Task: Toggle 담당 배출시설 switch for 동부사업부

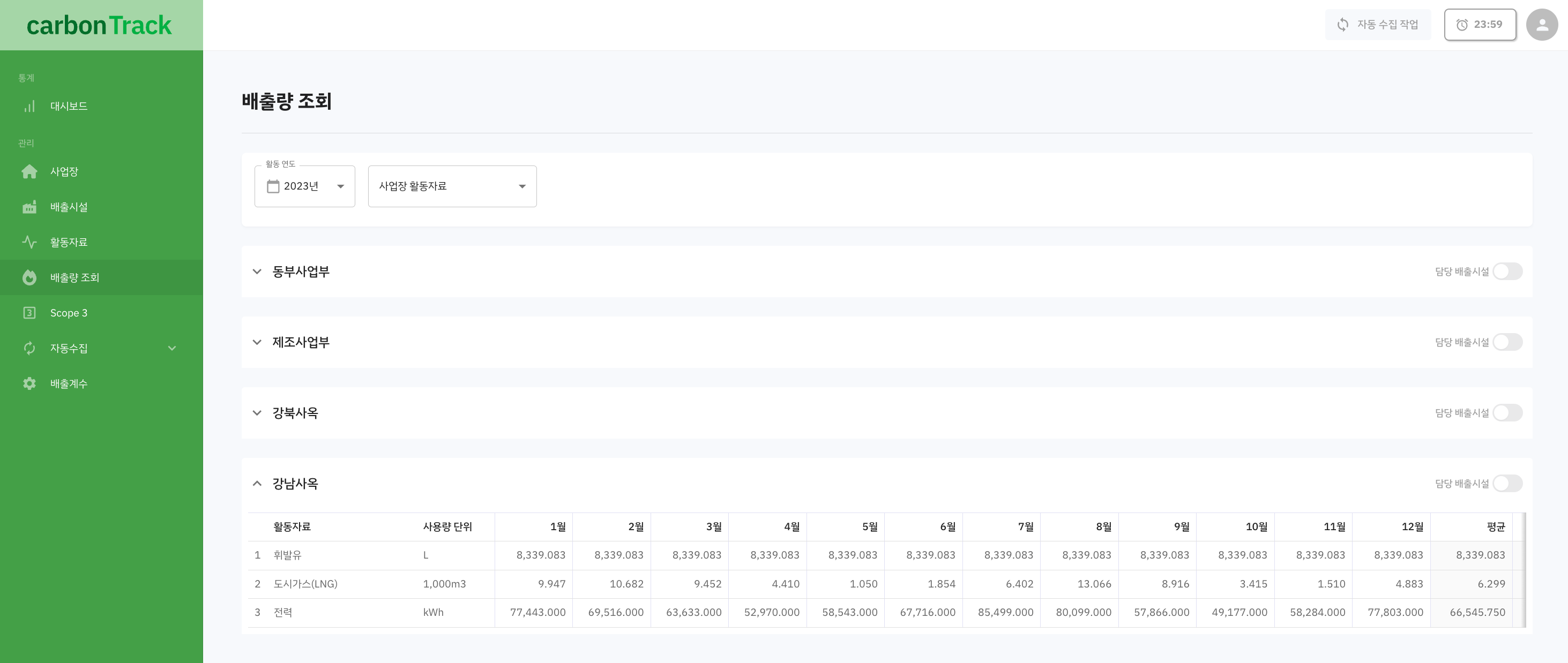Action: click(1509, 270)
